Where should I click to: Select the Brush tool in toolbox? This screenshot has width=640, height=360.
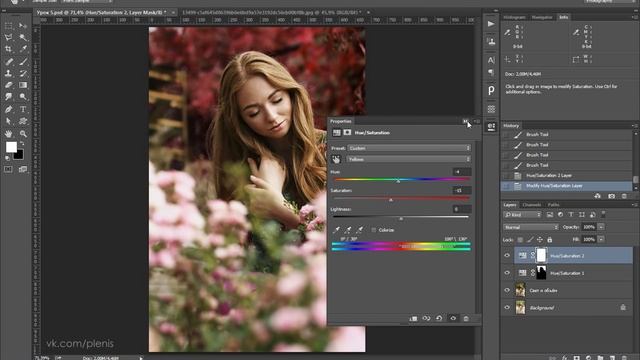point(23,62)
